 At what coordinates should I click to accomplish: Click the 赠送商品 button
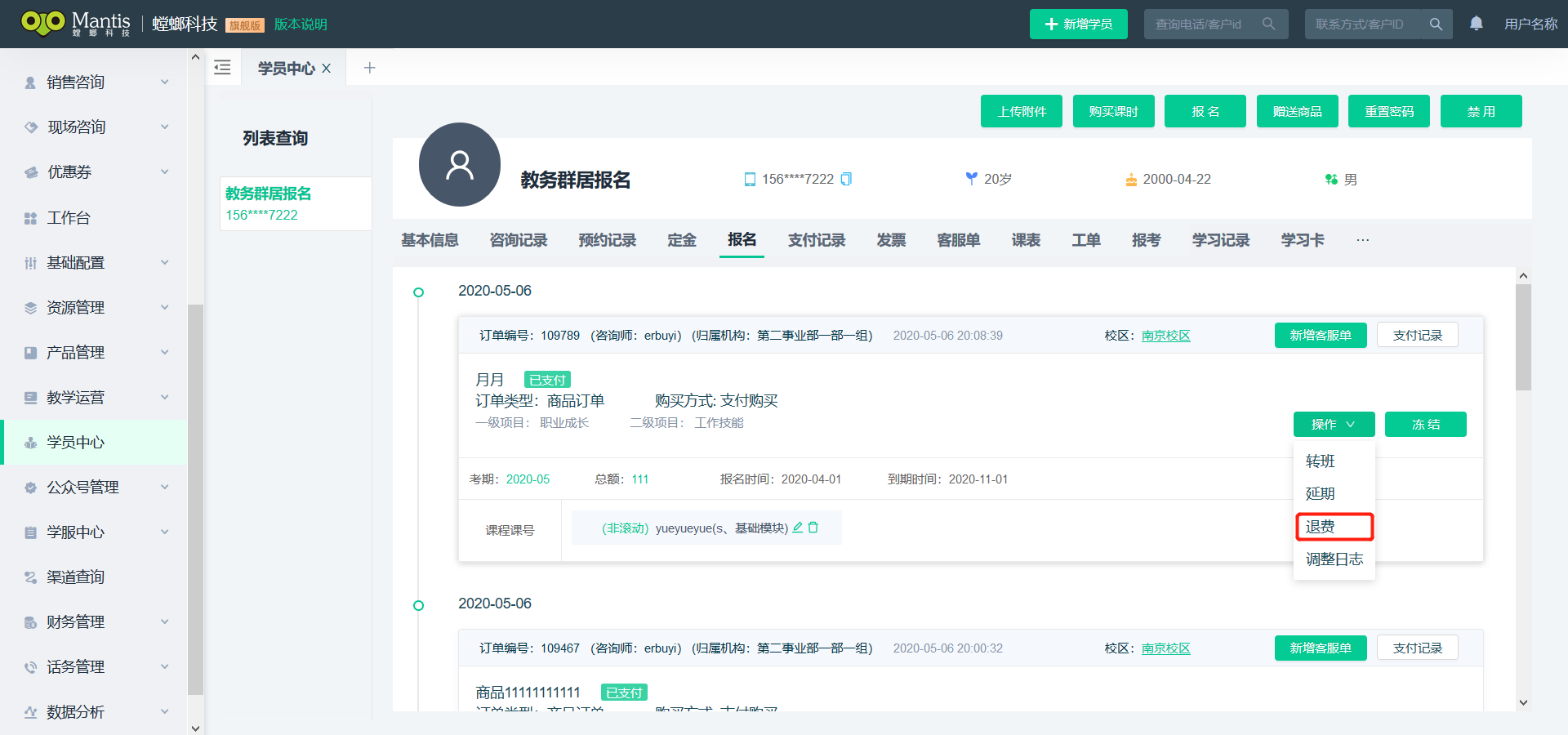(1297, 111)
